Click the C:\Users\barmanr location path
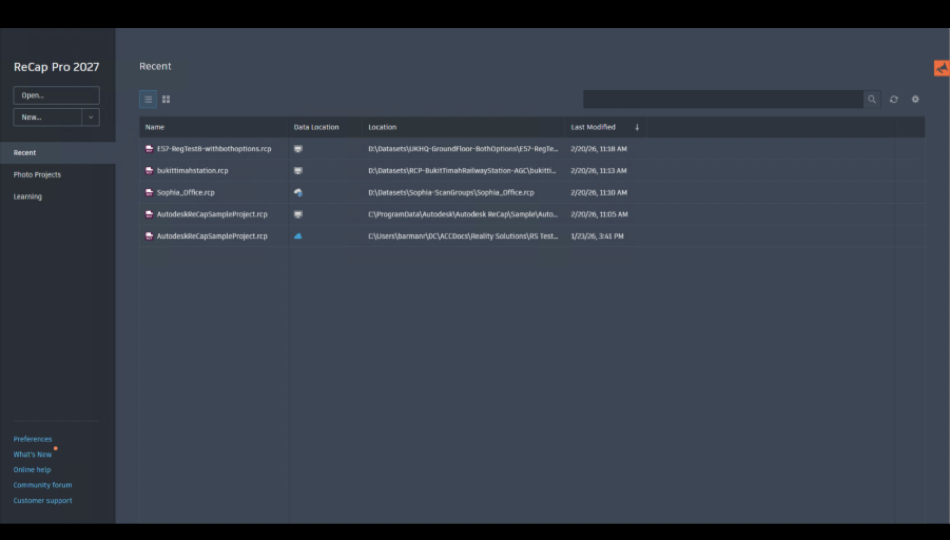Viewport: 950px width, 540px height. pos(463,236)
